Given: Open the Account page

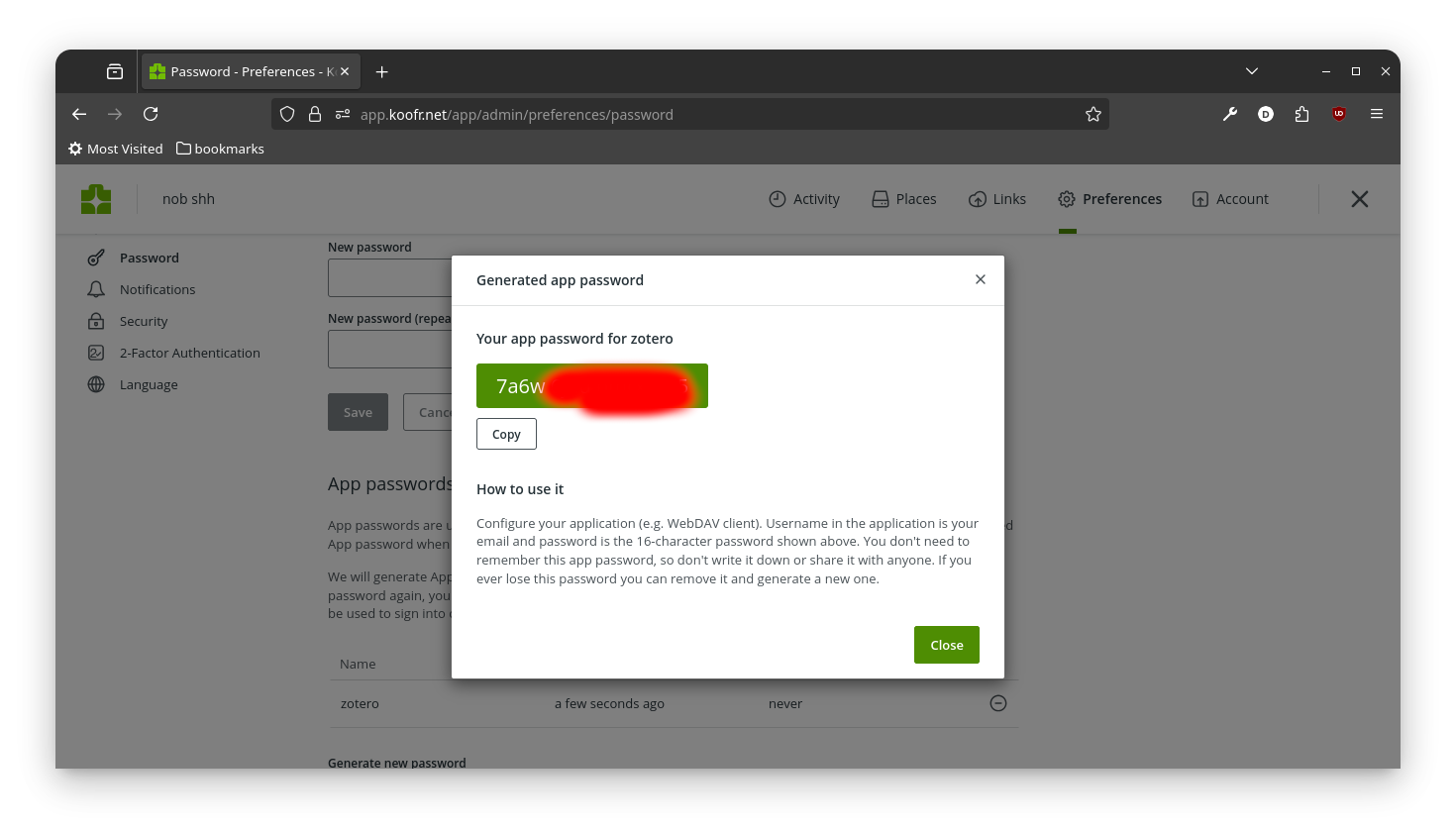Looking at the screenshot, I should point(1230,199).
